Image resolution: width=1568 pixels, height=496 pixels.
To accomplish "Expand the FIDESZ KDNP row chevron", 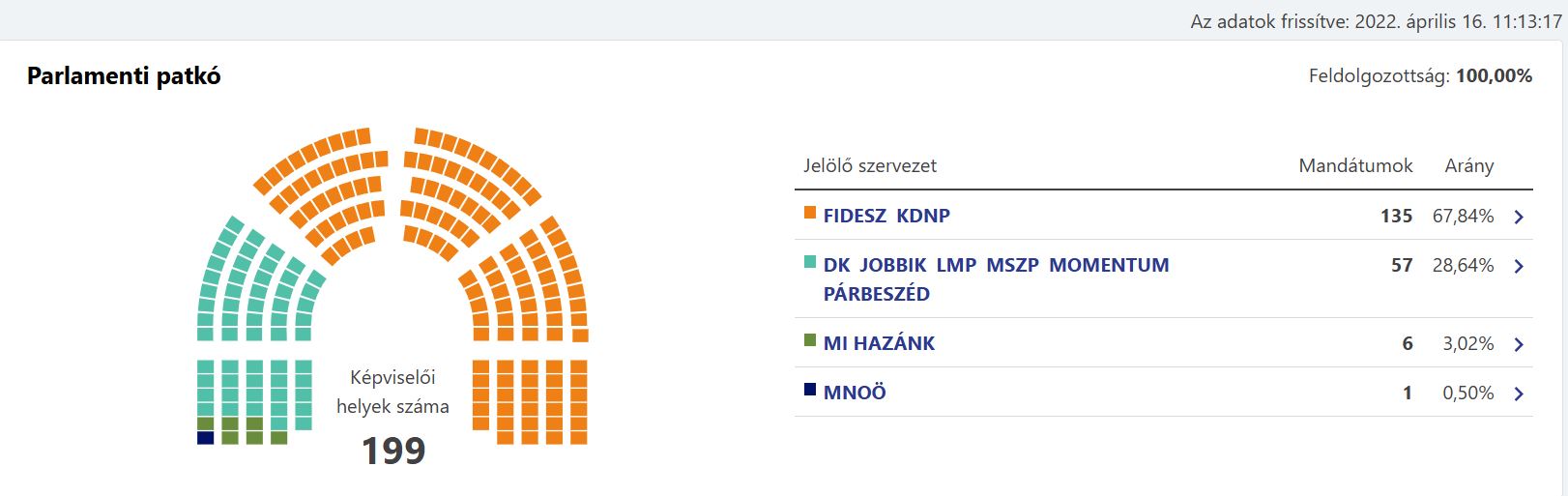I will coord(1519,217).
